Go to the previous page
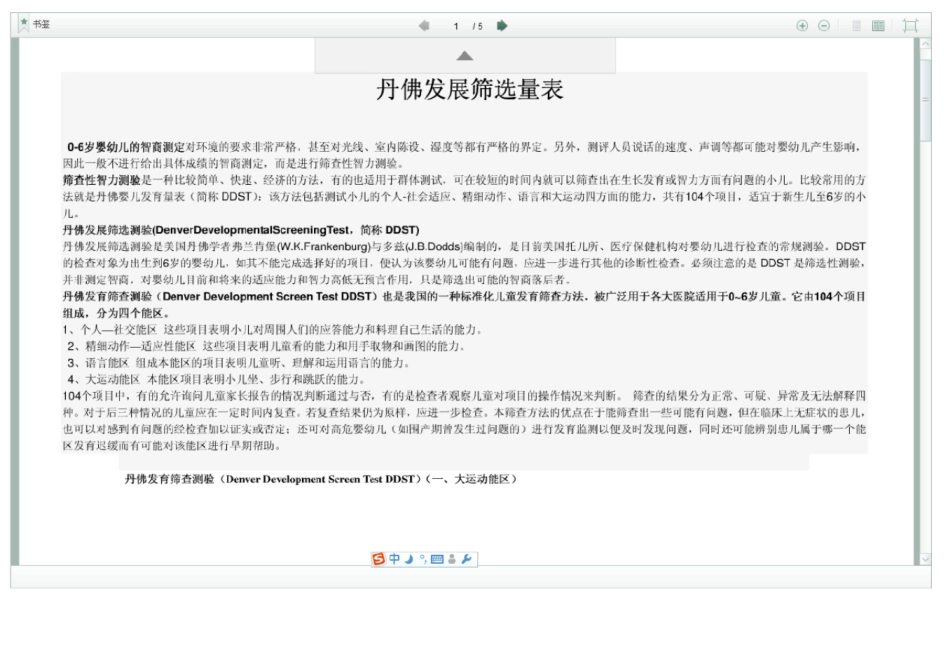Viewport: 950px width, 672px height. click(424, 26)
